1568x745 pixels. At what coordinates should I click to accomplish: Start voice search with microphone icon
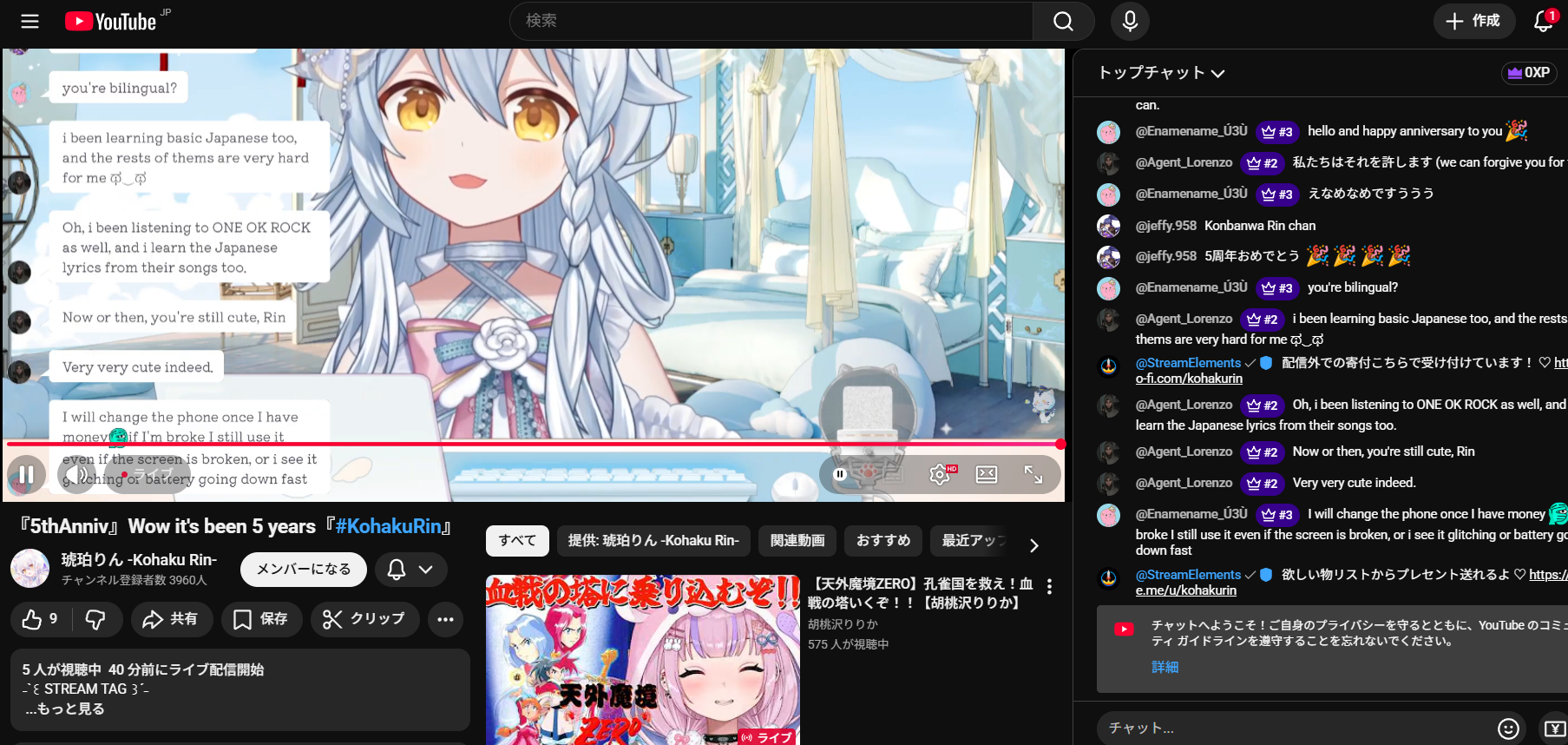tap(1130, 21)
